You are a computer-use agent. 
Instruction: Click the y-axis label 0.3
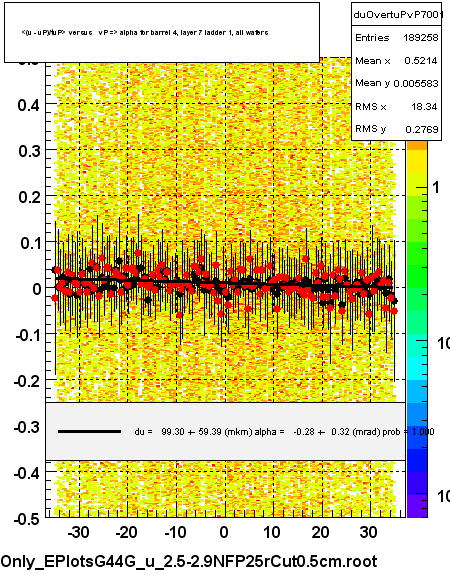(x=29, y=151)
